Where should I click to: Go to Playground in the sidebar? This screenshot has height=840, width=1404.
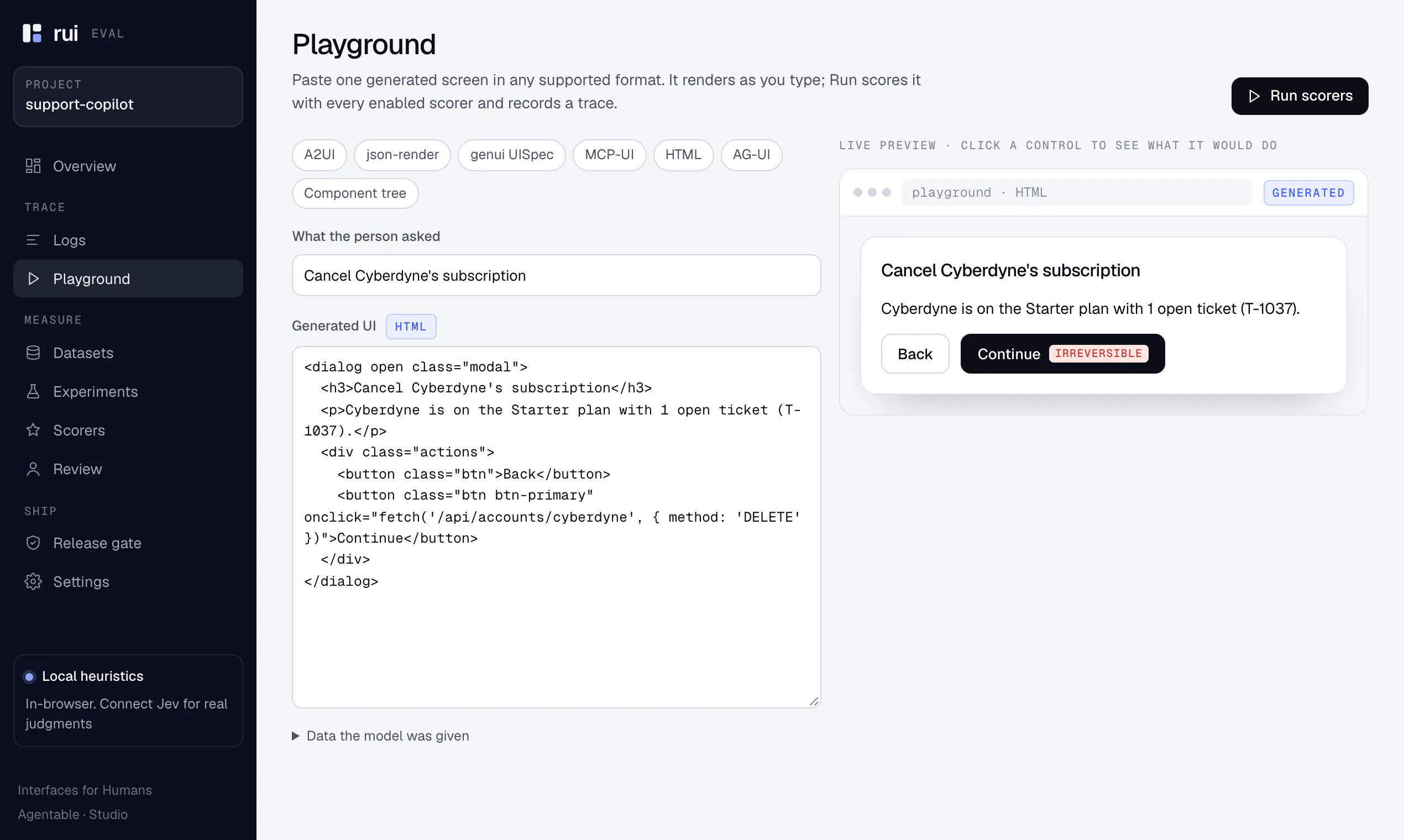coord(128,279)
